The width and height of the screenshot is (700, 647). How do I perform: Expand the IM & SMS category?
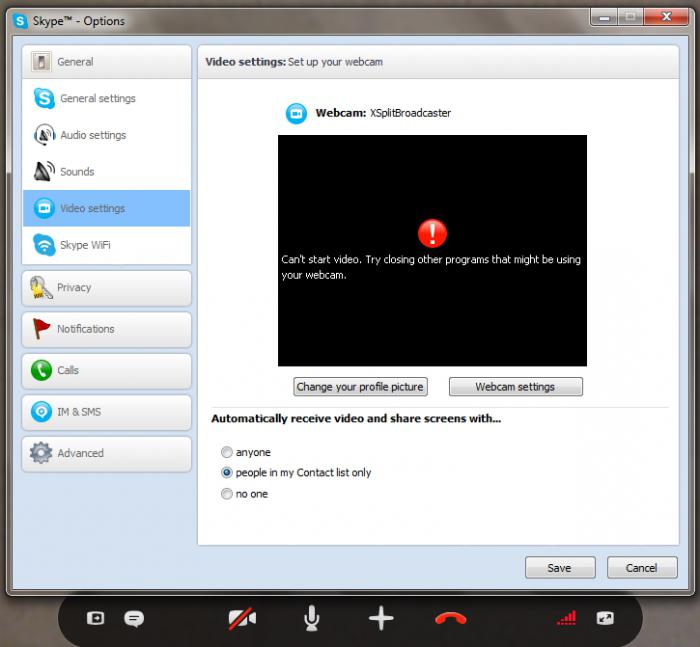tap(106, 412)
